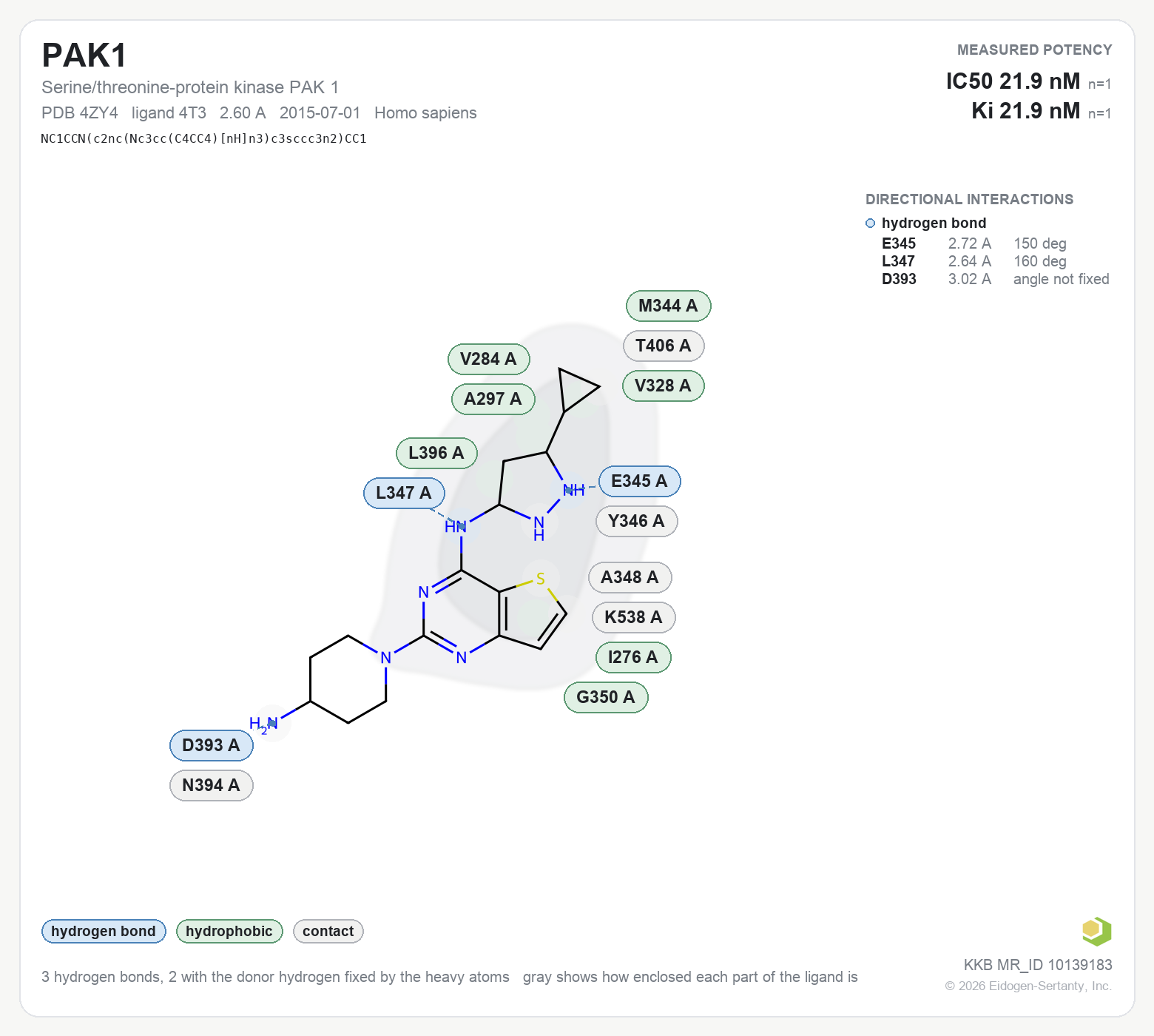Click the K538 A residue tag
Image resolution: width=1154 pixels, height=1036 pixels.
(x=633, y=617)
